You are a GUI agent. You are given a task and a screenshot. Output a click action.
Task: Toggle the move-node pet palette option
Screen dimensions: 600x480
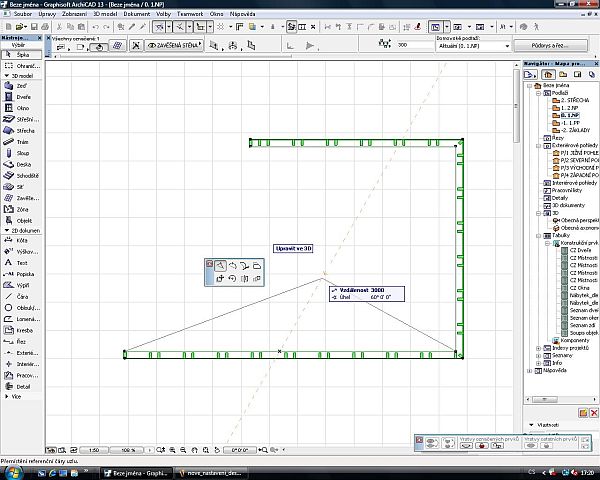click(x=220, y=265)
